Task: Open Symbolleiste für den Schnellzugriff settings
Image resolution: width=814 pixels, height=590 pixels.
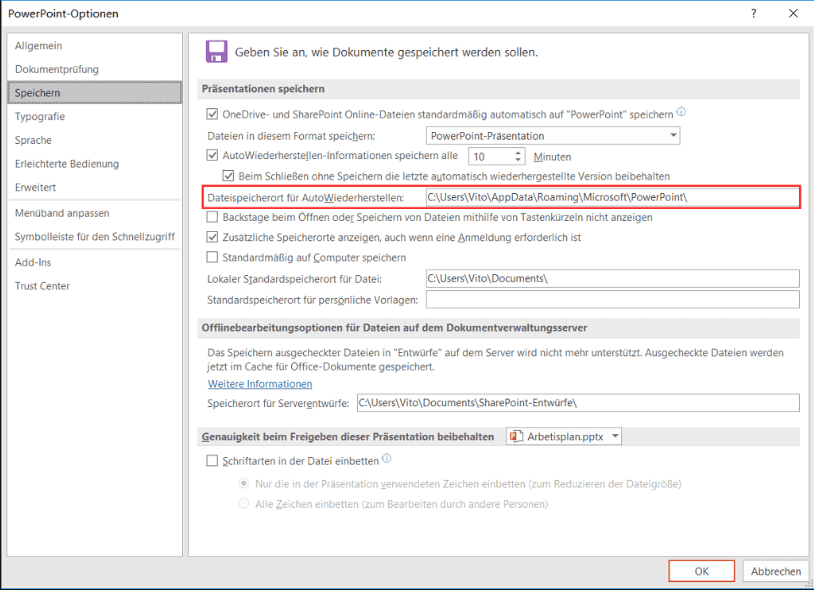Action: 94,237
